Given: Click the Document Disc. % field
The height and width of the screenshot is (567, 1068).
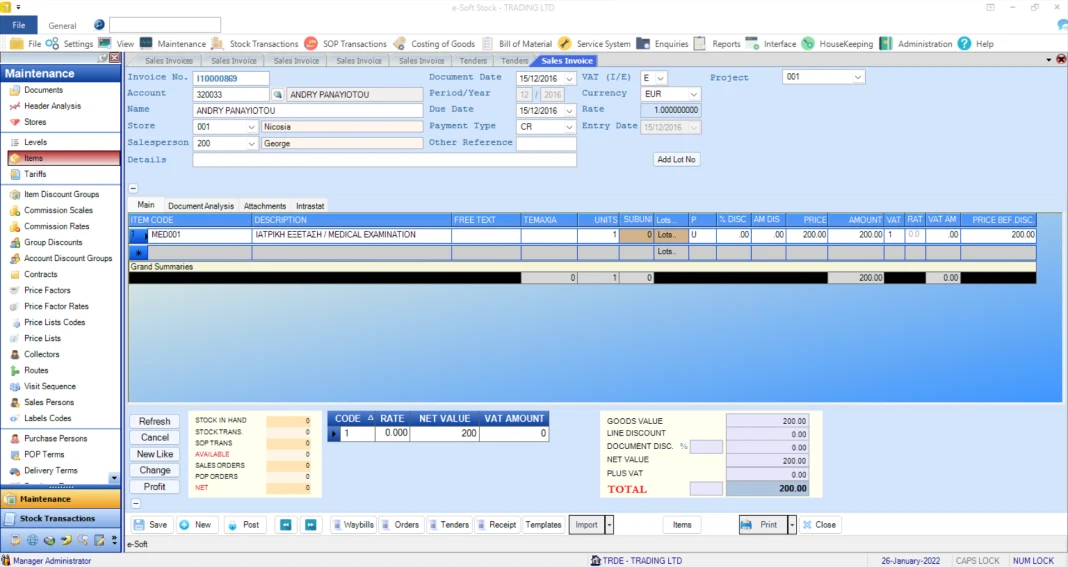Looking at the screenshot, I should tap(706, 447).
